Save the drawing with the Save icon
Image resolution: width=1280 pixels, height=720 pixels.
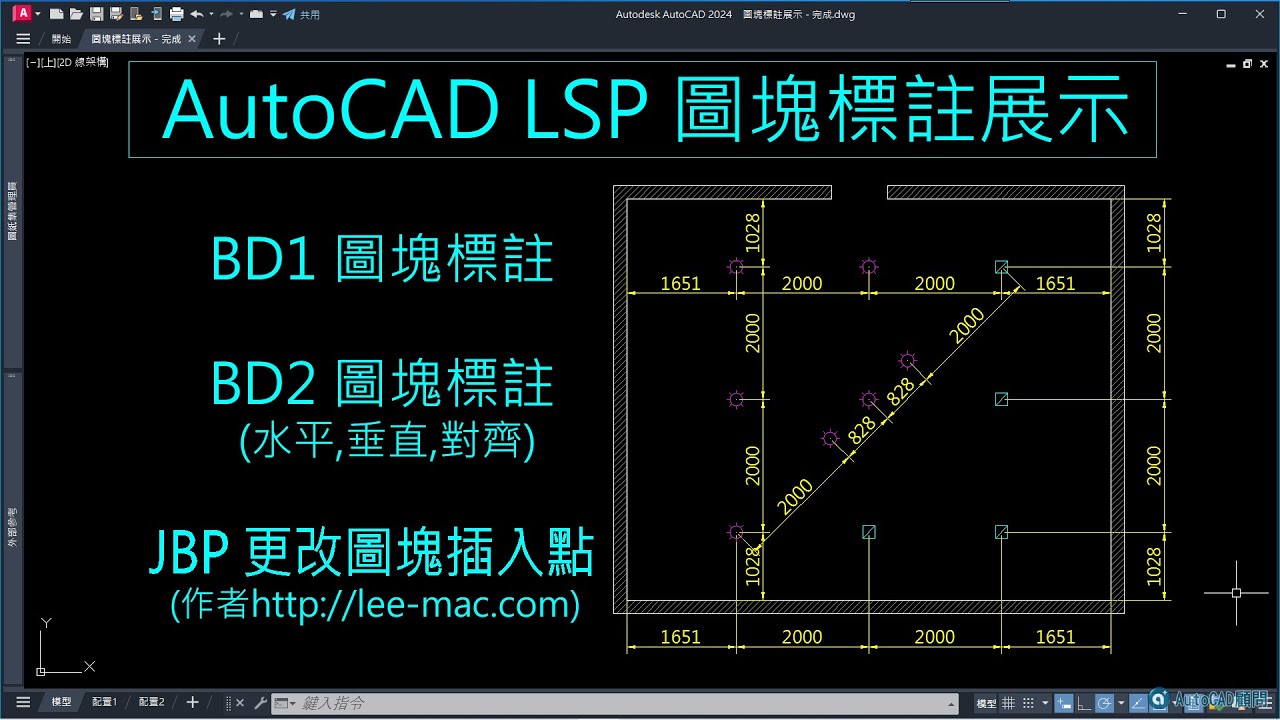97,14
